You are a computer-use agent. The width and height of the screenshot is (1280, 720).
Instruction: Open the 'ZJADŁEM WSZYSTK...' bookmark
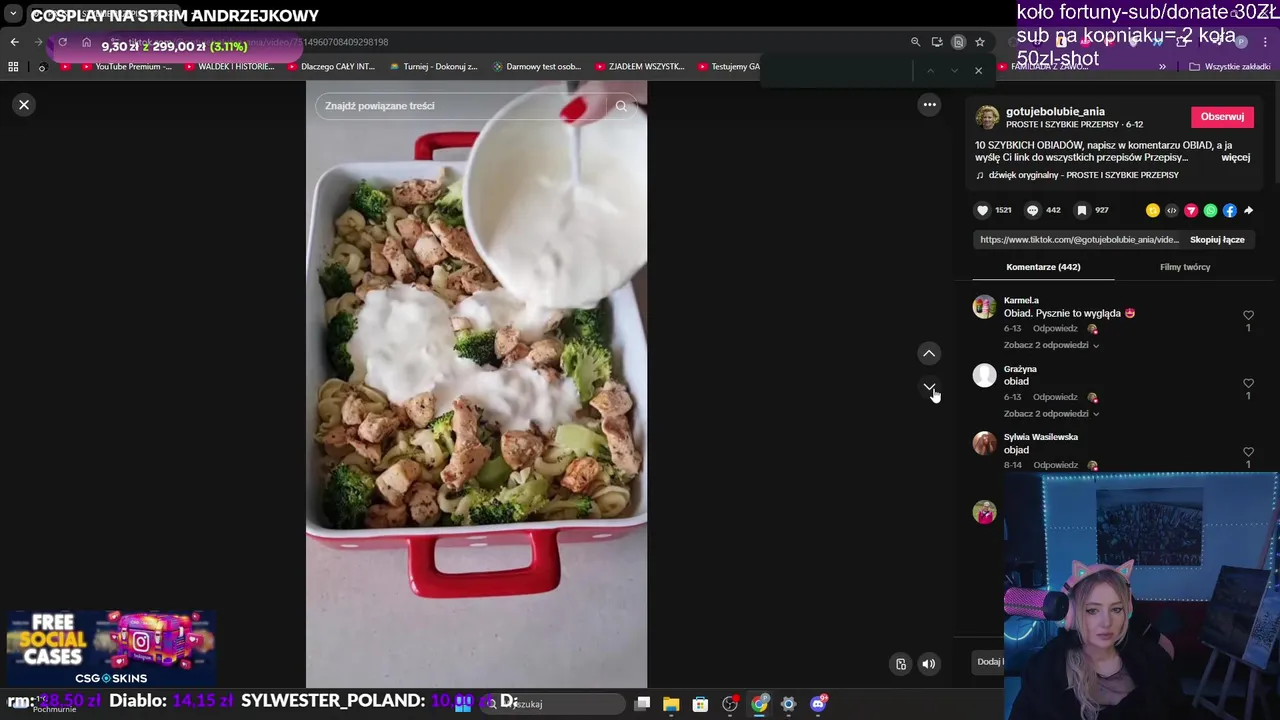[640, 67]
